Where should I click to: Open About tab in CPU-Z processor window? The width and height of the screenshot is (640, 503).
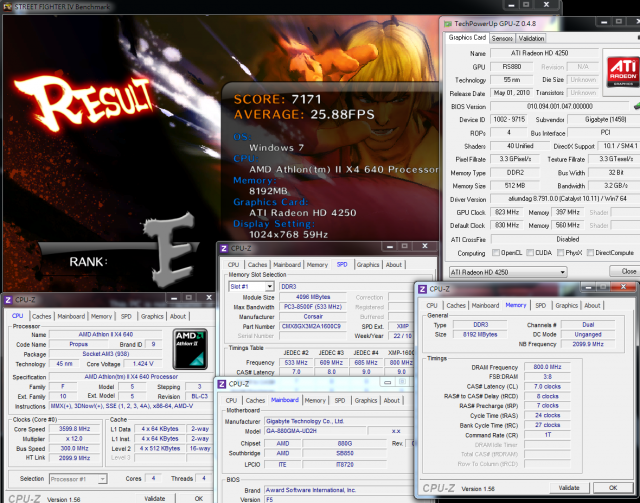point(178,316)
